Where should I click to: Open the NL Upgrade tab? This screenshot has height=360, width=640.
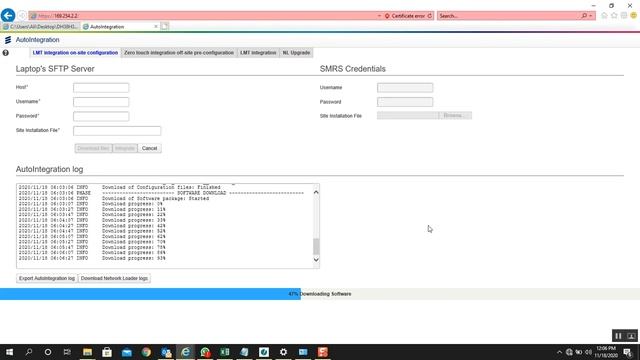pyautogui.click(x=296, y=53)
